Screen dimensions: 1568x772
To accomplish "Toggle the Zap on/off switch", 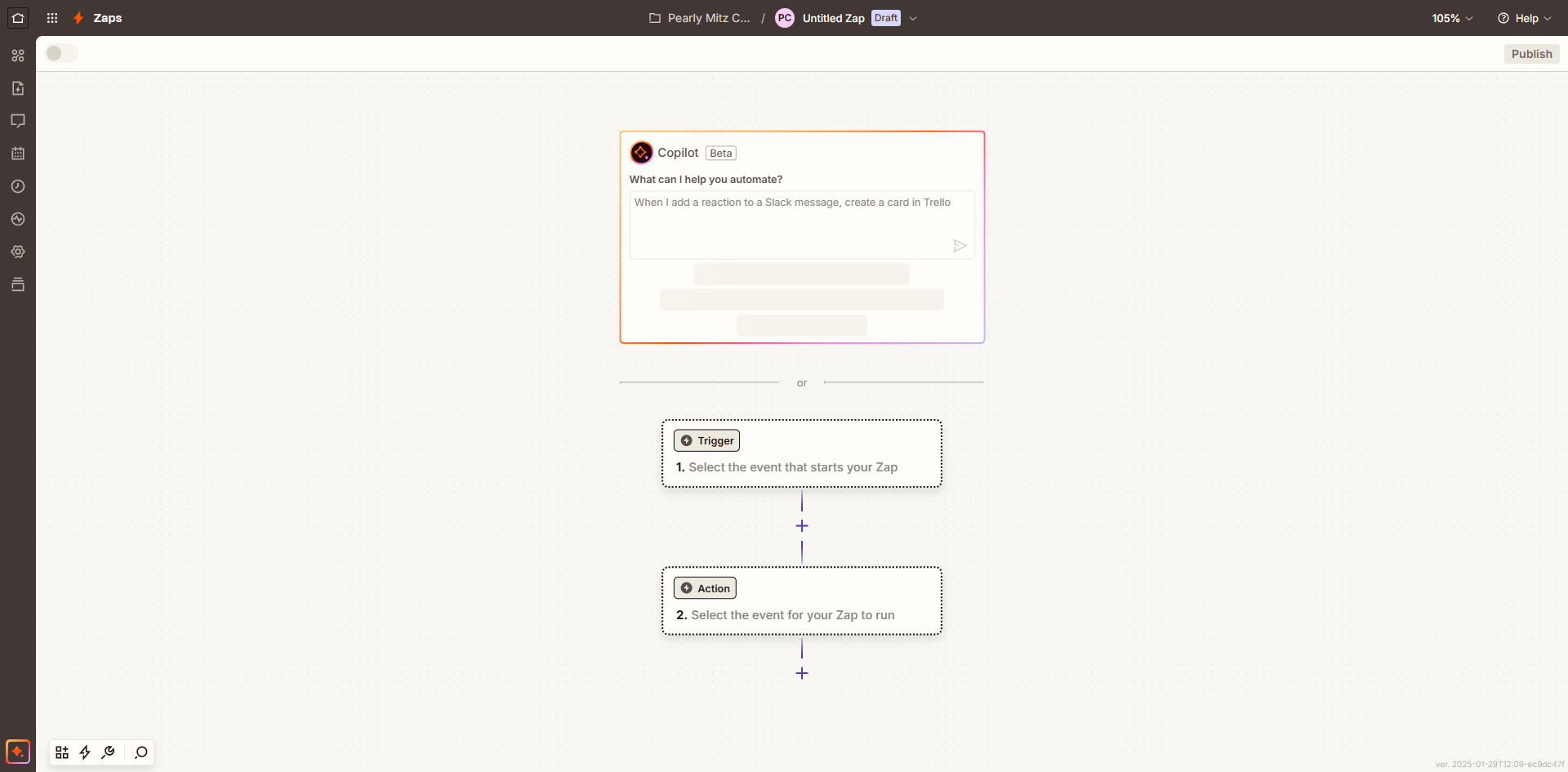I will point(61,53).
